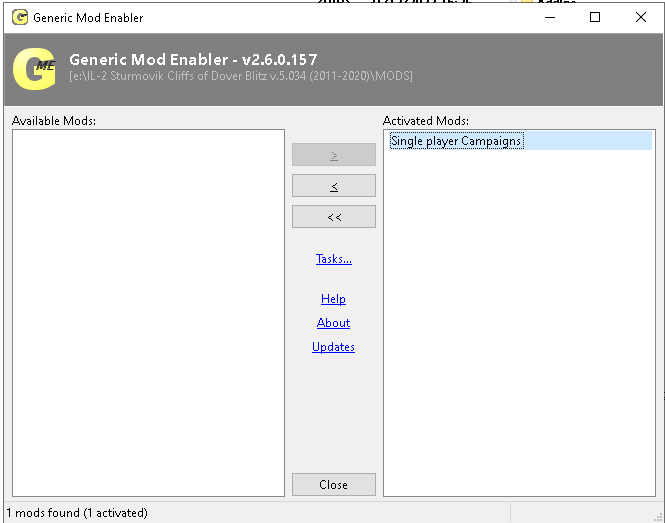The image size is (665, 523).
Task: Close the window with the X button
Action: coord(641,17)
